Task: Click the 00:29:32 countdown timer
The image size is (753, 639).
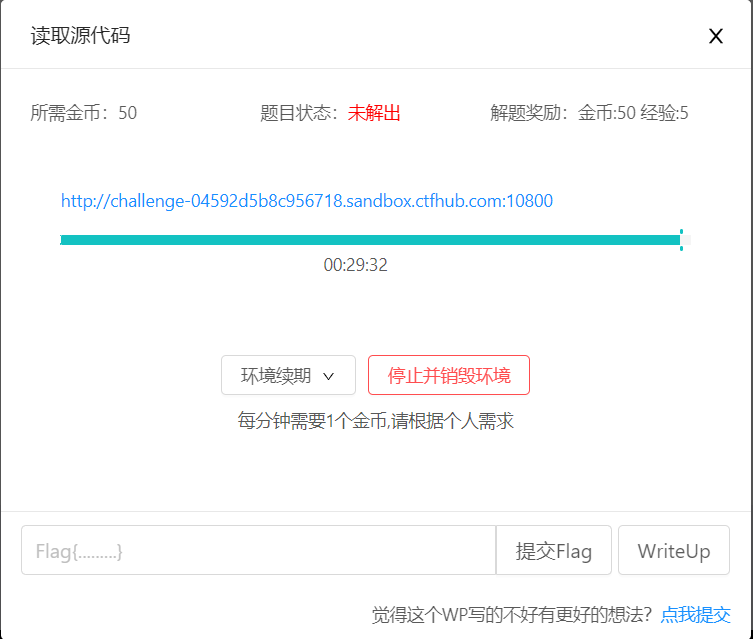Action: click(355, 265)
